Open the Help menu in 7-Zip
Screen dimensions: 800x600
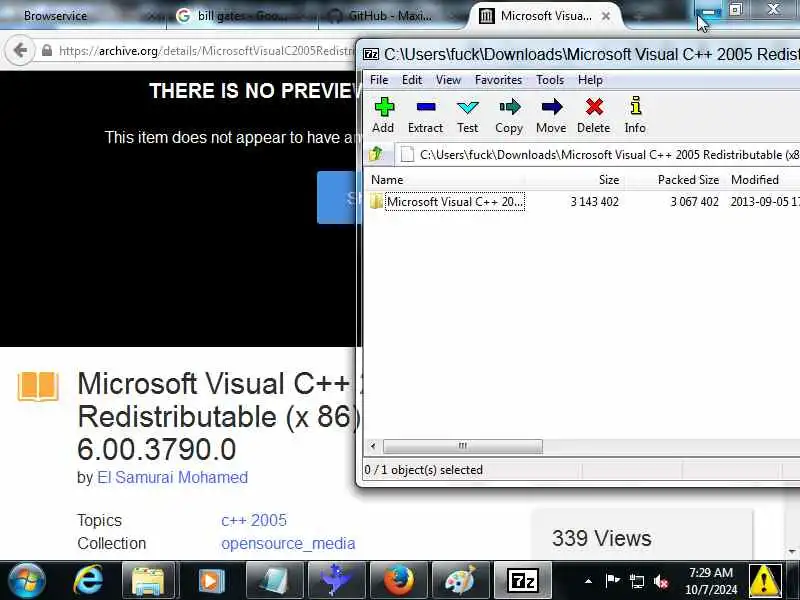pos(590,80)
